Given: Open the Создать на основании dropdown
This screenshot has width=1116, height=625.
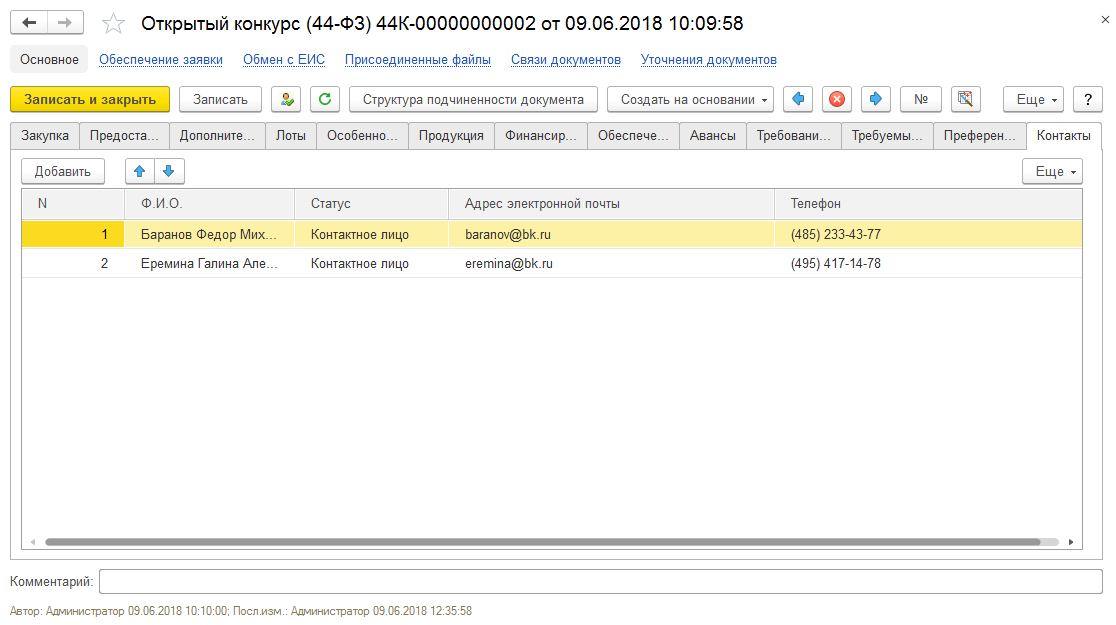Looking at the screenshot, I should click(x=690, y=100).
